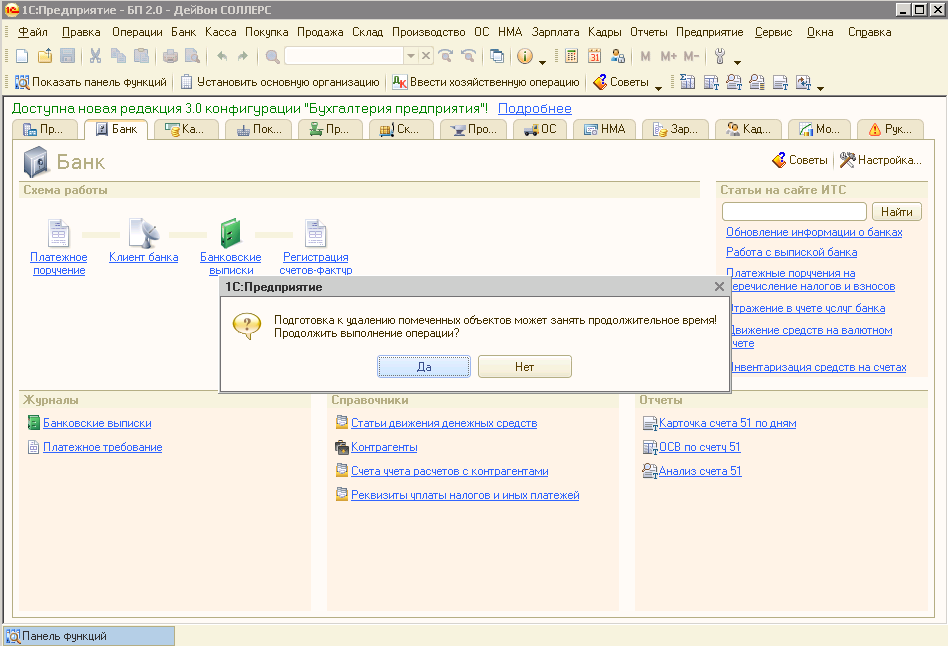
Task: Click the Find next icon
Action: (x=446, y=56)
